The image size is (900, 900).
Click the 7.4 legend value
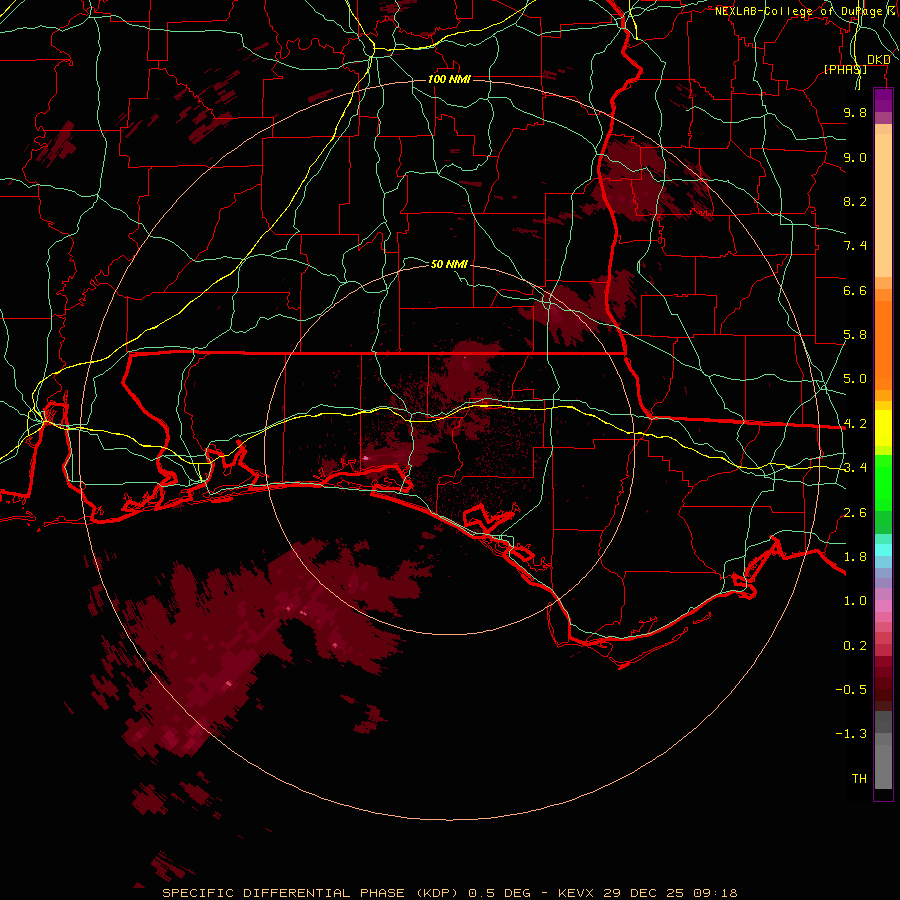tap(855, 246)
